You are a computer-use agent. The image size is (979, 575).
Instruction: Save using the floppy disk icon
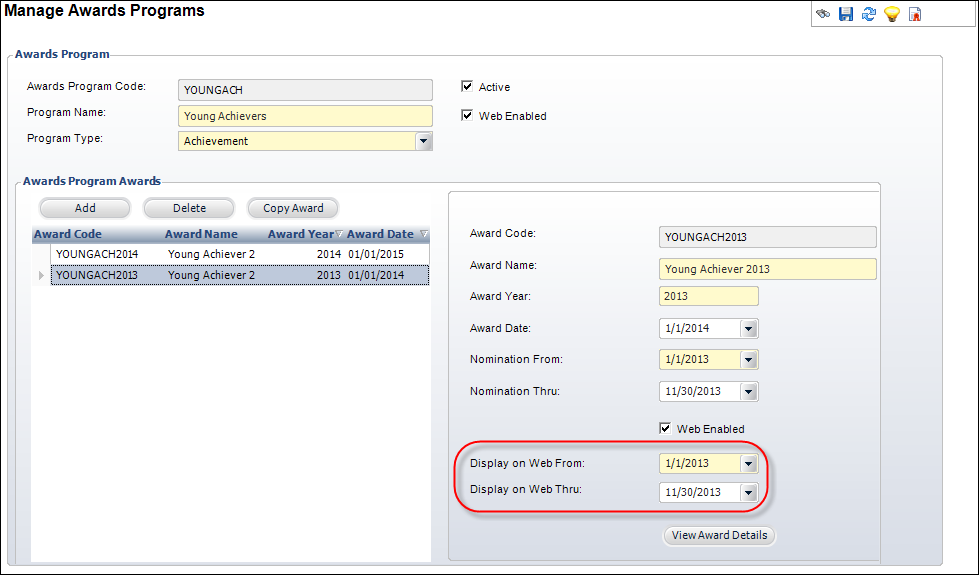[845, 14]
